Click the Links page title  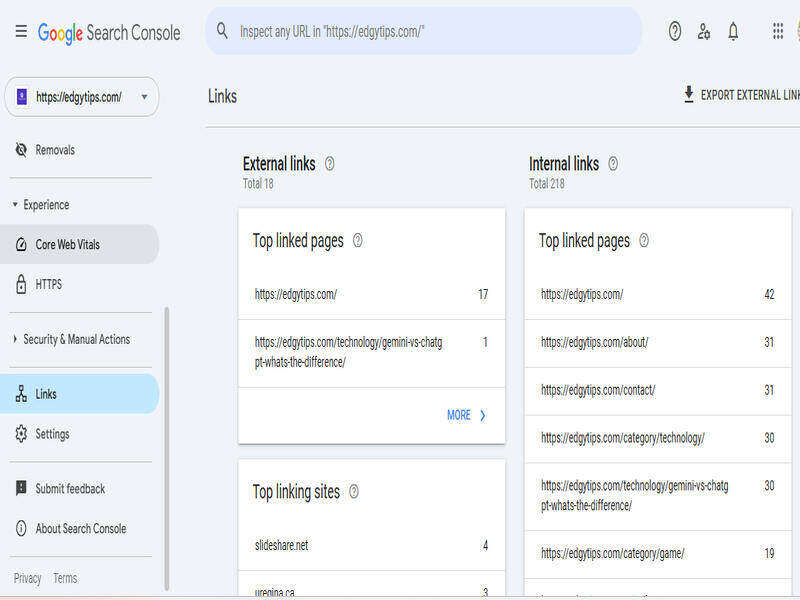(x=222, y=96)
